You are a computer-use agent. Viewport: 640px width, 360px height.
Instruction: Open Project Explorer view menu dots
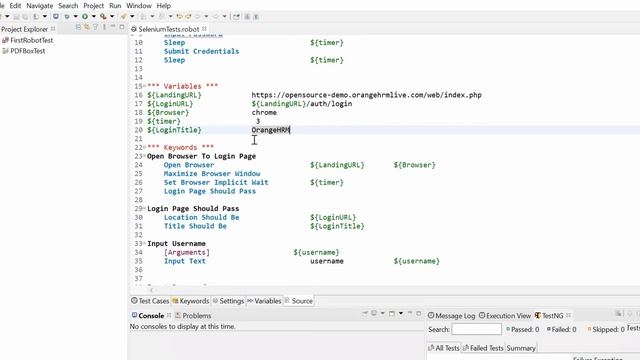pos(104,27)
